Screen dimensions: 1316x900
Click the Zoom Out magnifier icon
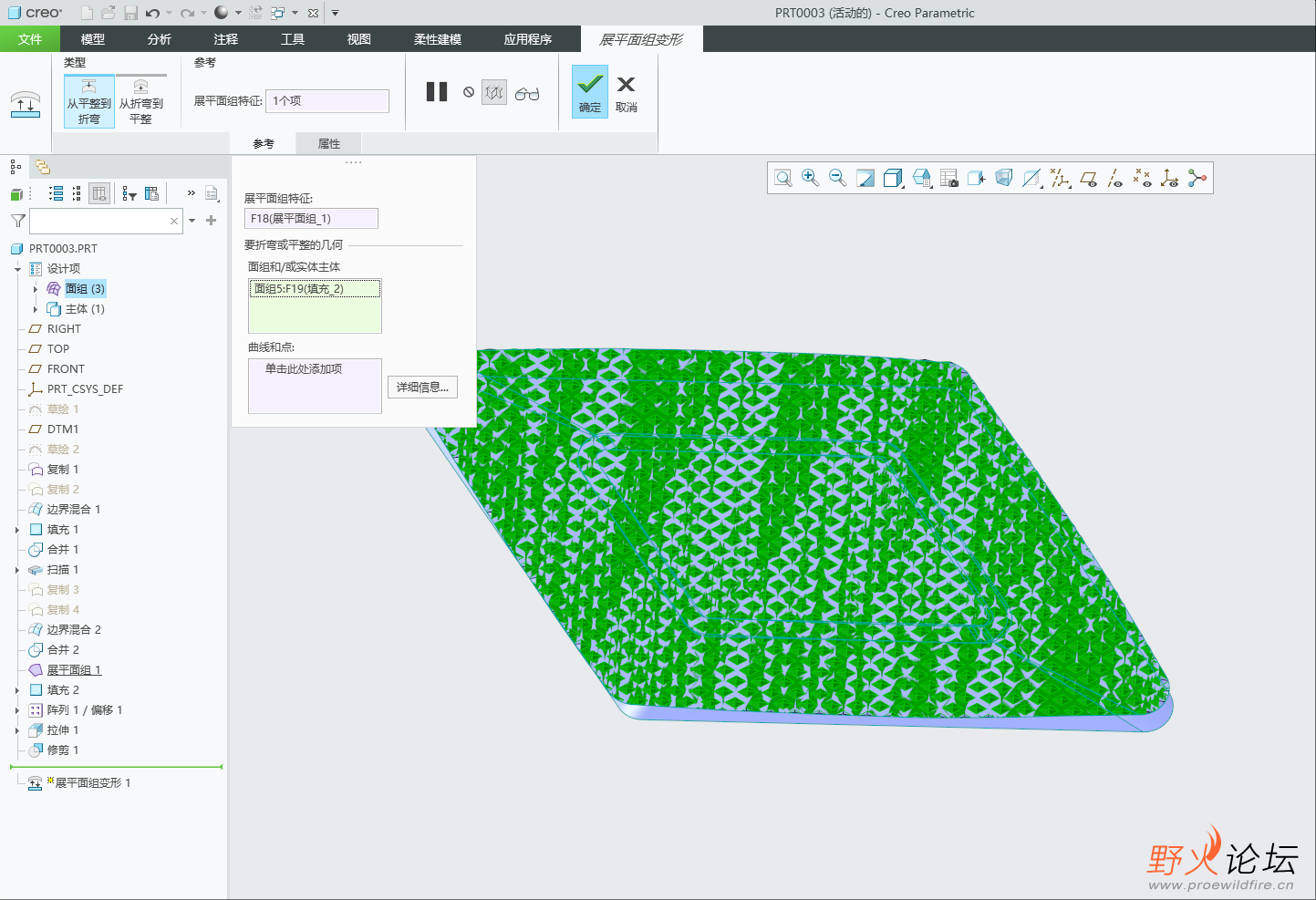(838, 178)
